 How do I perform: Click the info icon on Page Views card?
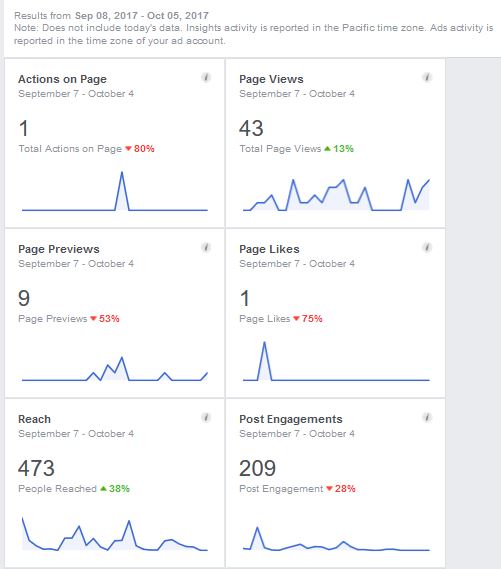tap(427, 77)
